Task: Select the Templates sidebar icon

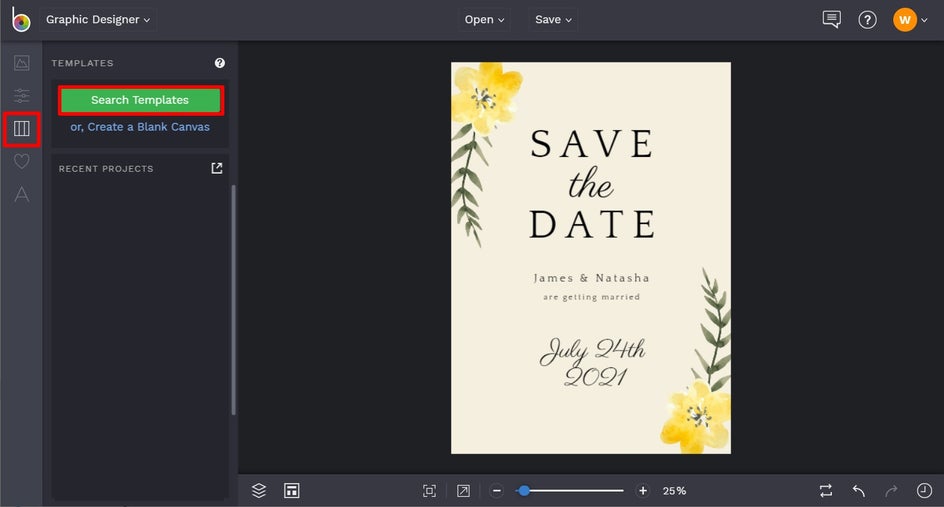Action: coord(21,129)
